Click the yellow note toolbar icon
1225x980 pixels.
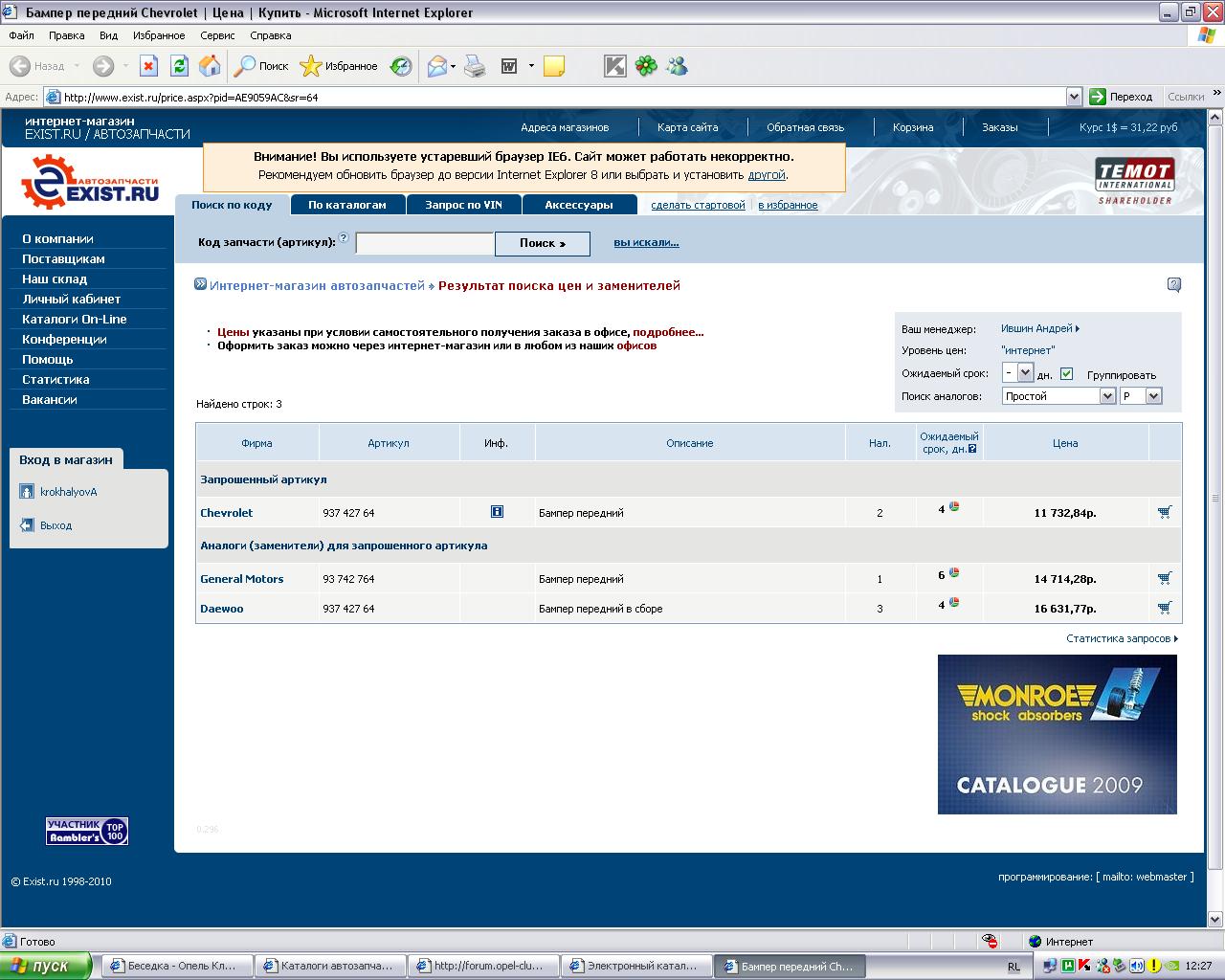click(x=553, y=66)
